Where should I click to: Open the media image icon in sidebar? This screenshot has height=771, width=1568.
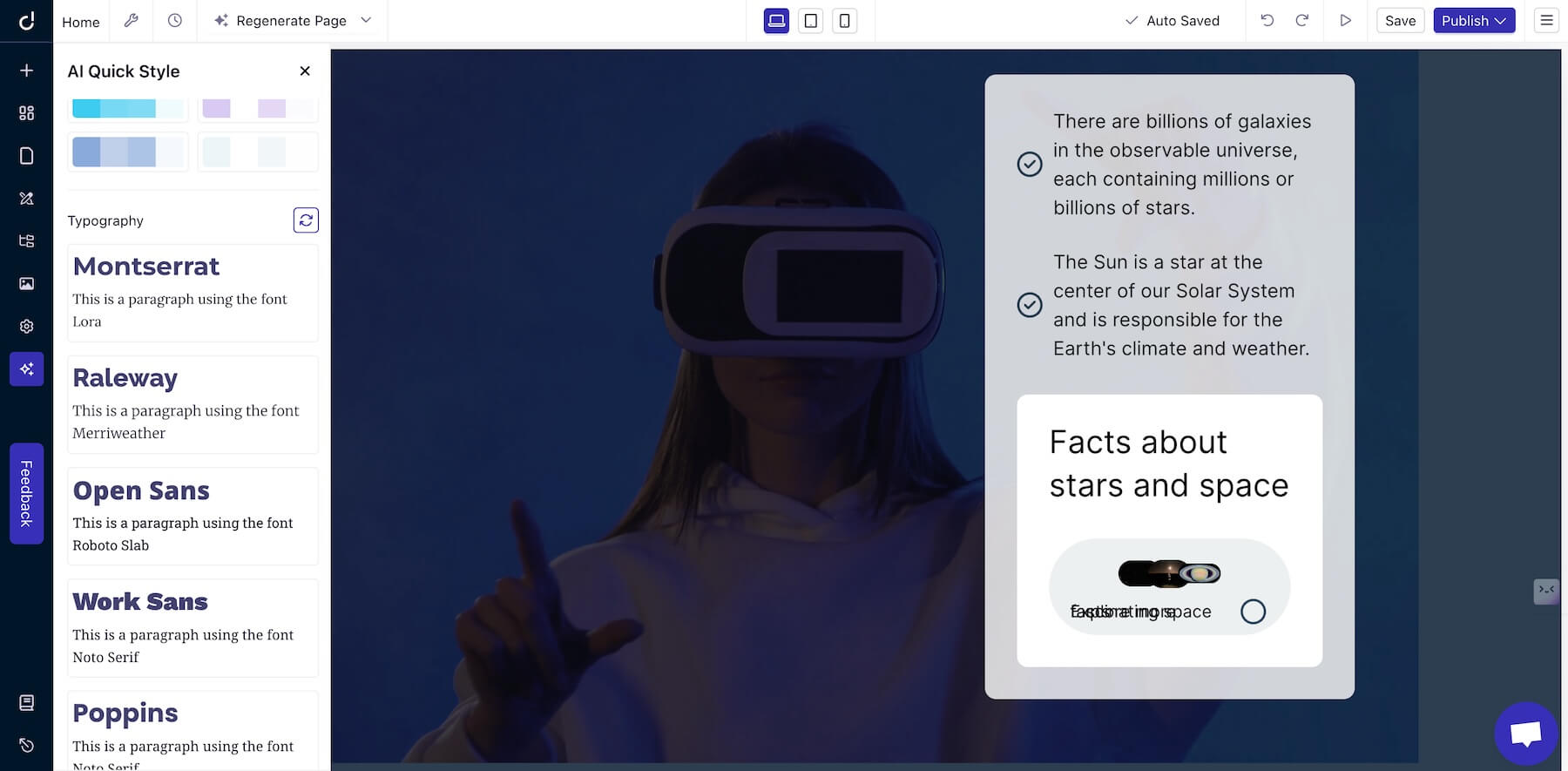(x=26, y=284)
